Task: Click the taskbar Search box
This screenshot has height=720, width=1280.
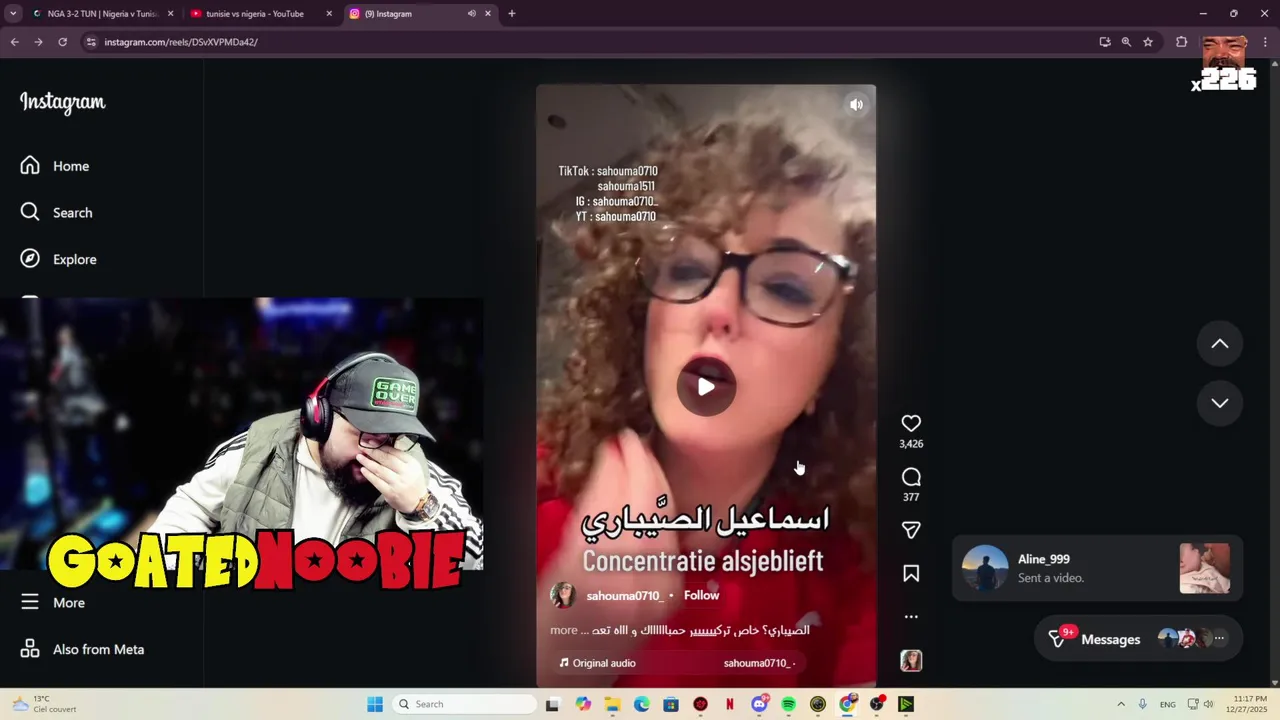Action: tap(464, 704)
